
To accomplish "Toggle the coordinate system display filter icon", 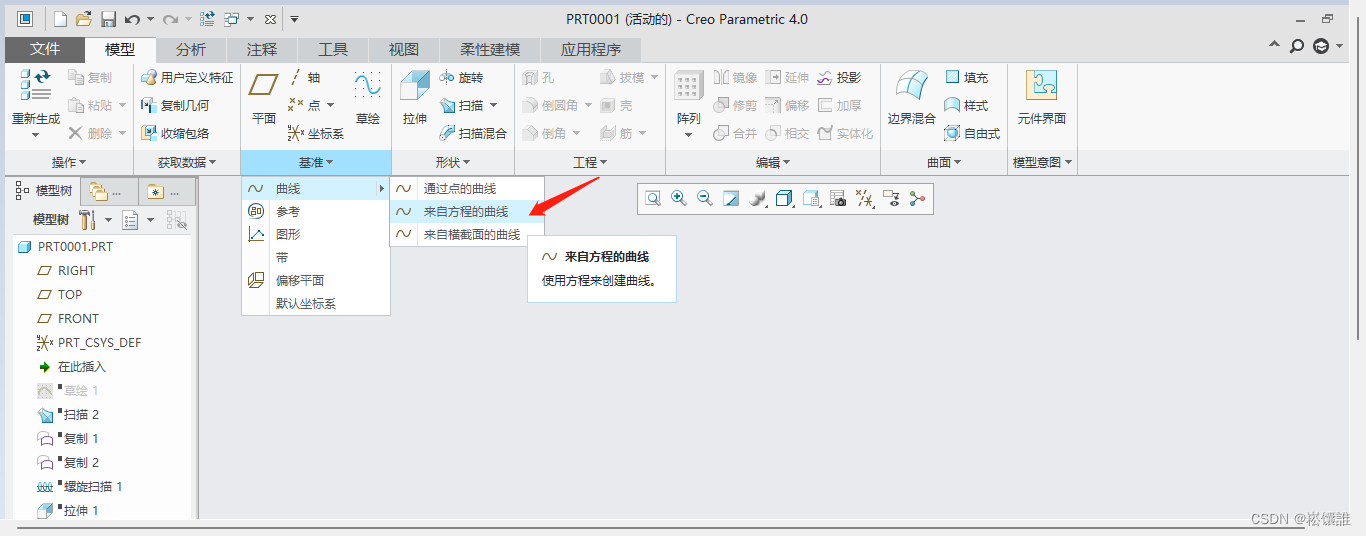I will point(865,199).
